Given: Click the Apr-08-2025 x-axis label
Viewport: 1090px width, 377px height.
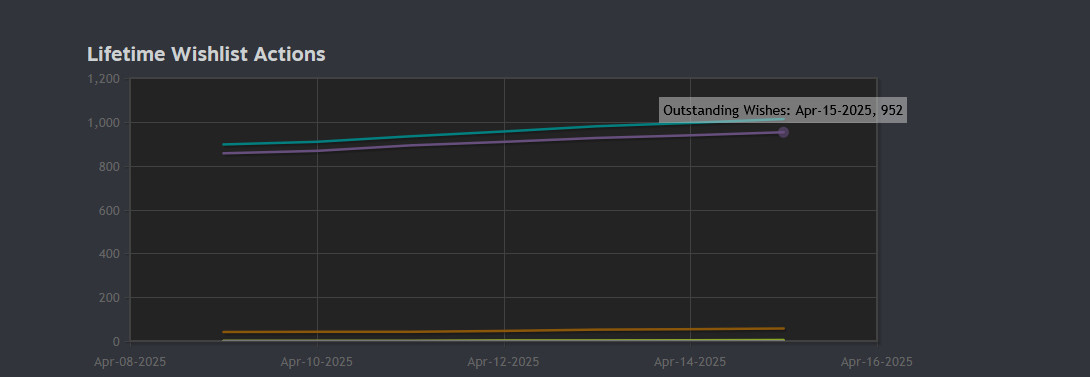Looking at the screenshot, I should (130, 362).
